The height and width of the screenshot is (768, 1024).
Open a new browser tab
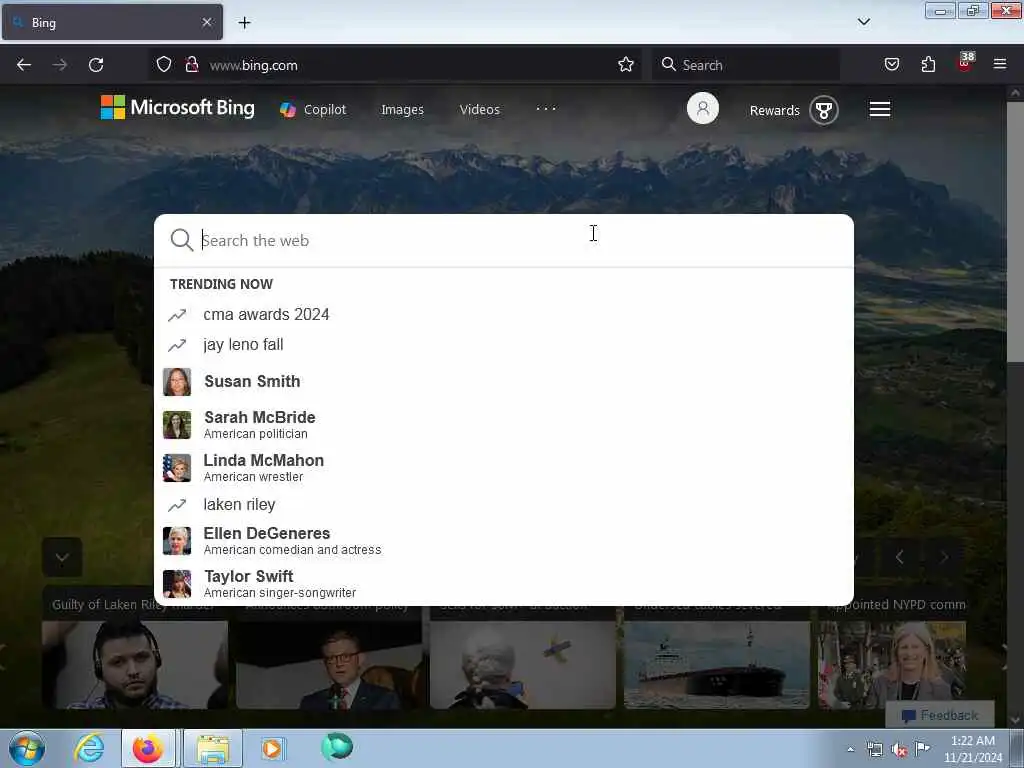(244, 23)
